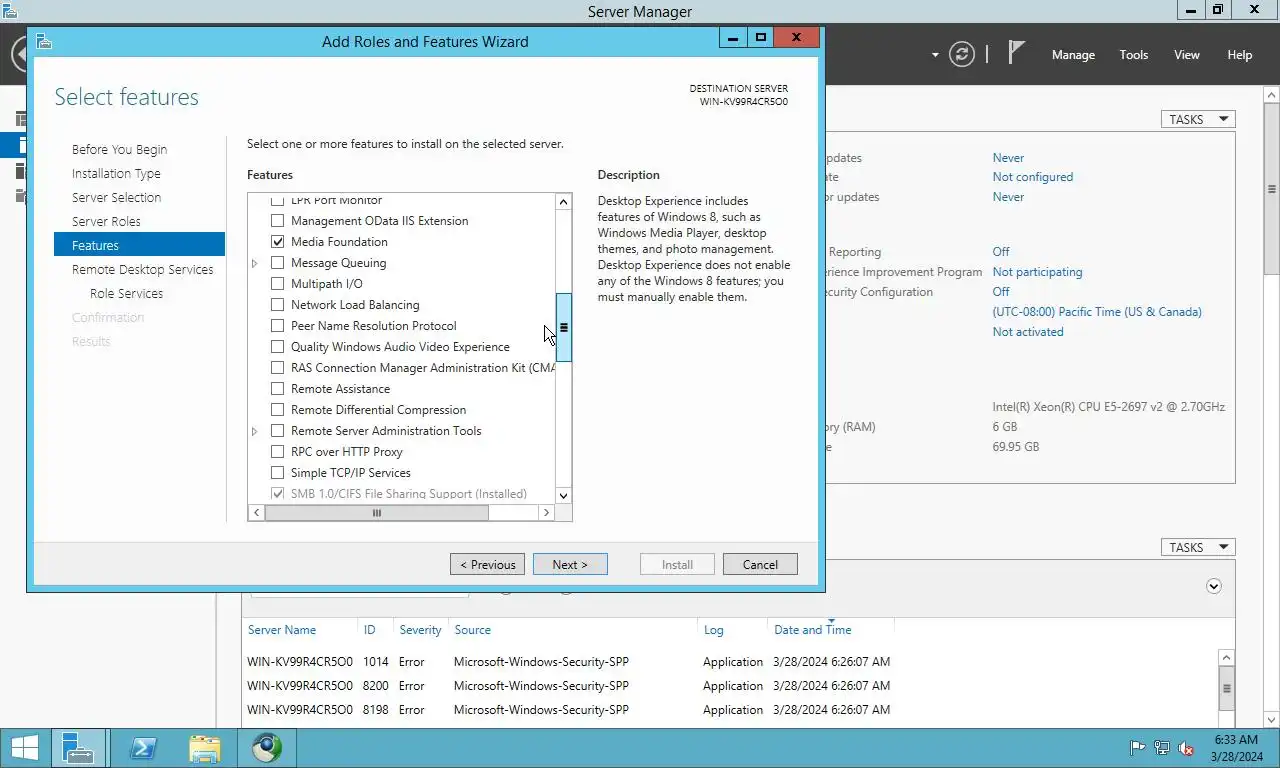Image resolution: width=1280 pixels, height=768 pixels.
Task: Click the muted speaker tray icon
Action: point(1186,748)
